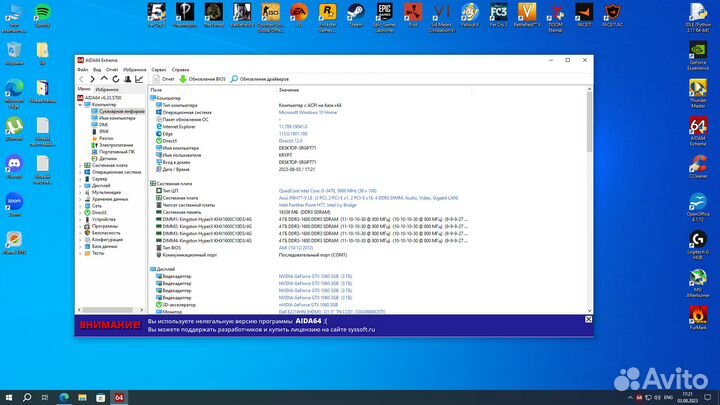Open the Файл menu

coord(83,68)
